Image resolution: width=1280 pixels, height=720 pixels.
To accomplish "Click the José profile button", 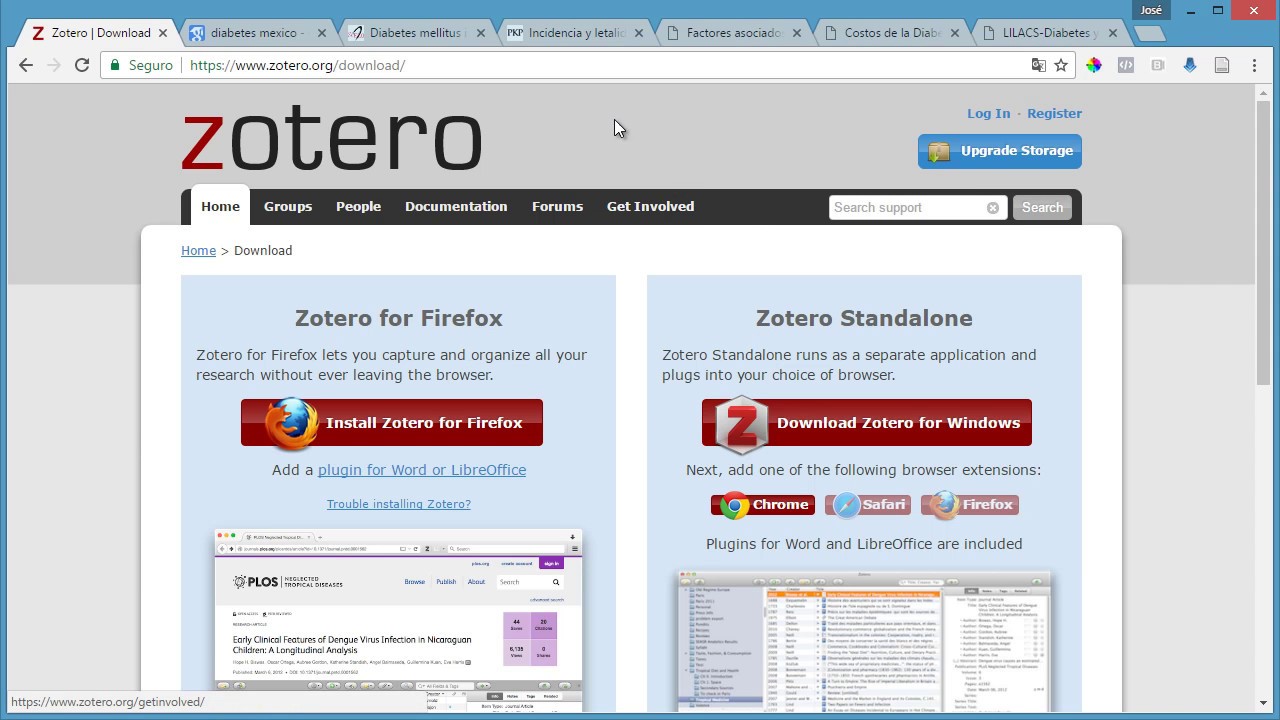I will click(x=1151, y=10).
